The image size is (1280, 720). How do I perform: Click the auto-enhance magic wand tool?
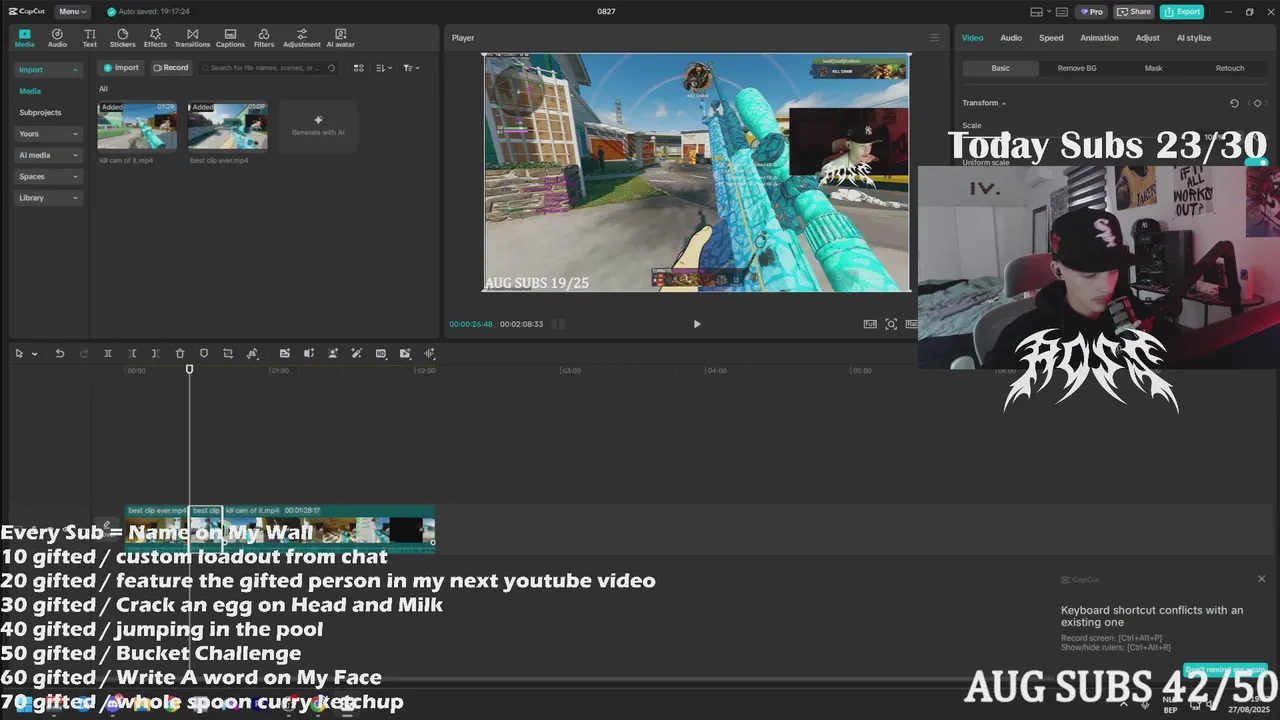coord(357,353)
